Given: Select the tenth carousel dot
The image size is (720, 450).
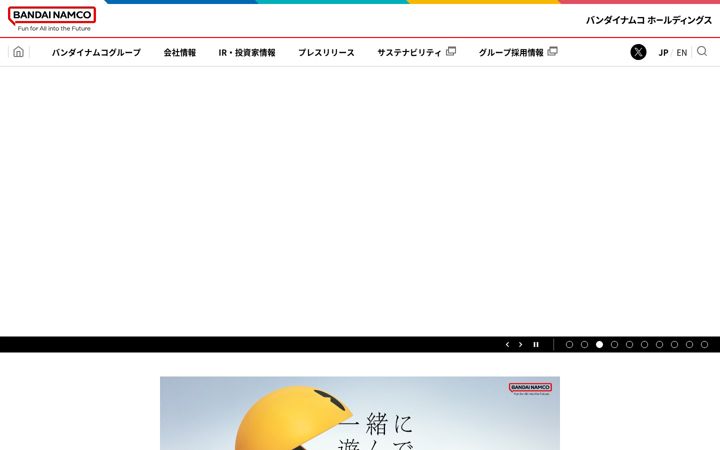Looking at the screenshot, I should (704, 344).
